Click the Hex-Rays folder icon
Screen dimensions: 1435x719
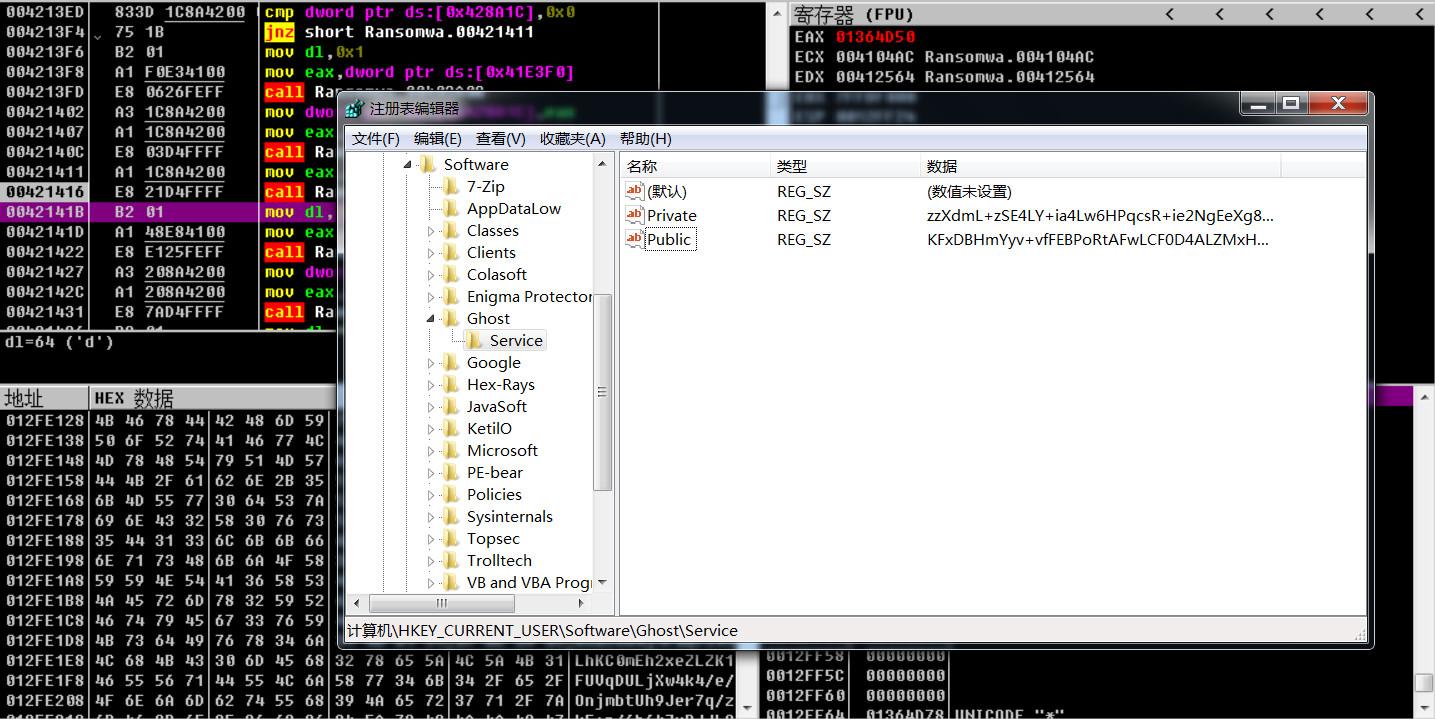click(451, 385)
